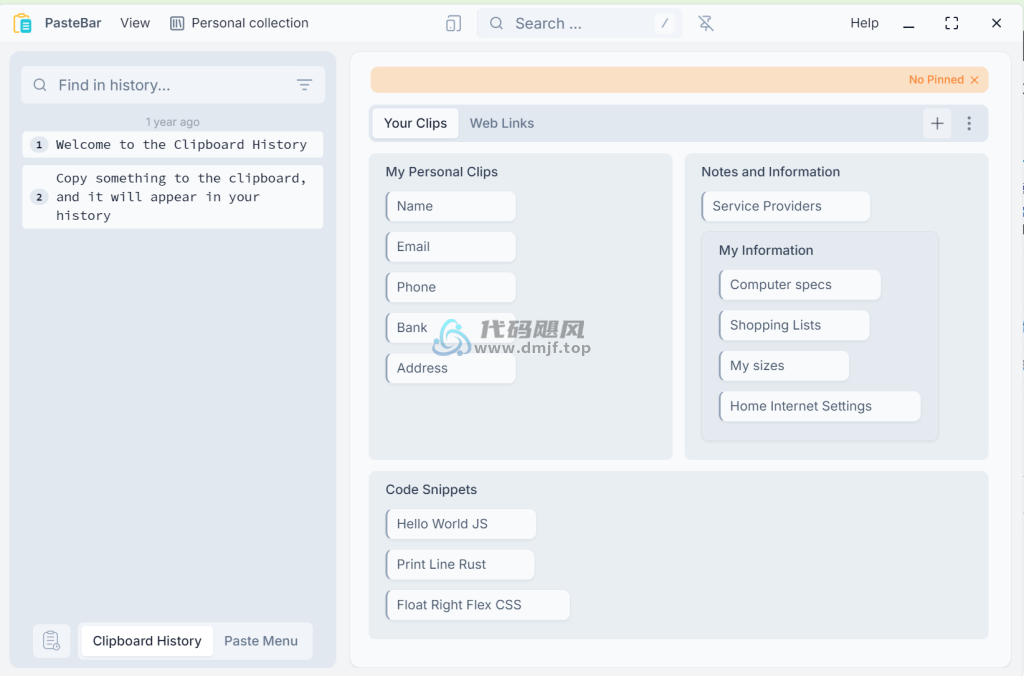Click the Home Internet Settings clip

(820, 406)
